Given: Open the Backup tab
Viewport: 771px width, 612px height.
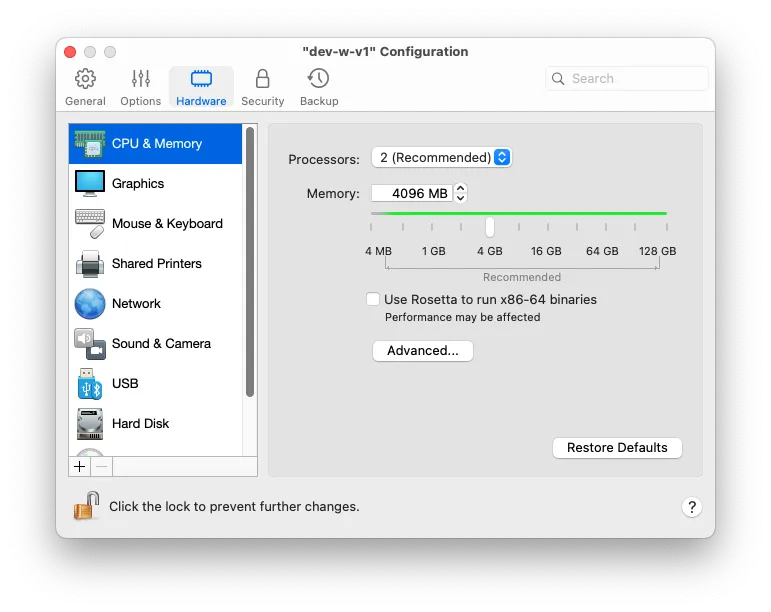Looking at the screenshot, I should 319,87.
